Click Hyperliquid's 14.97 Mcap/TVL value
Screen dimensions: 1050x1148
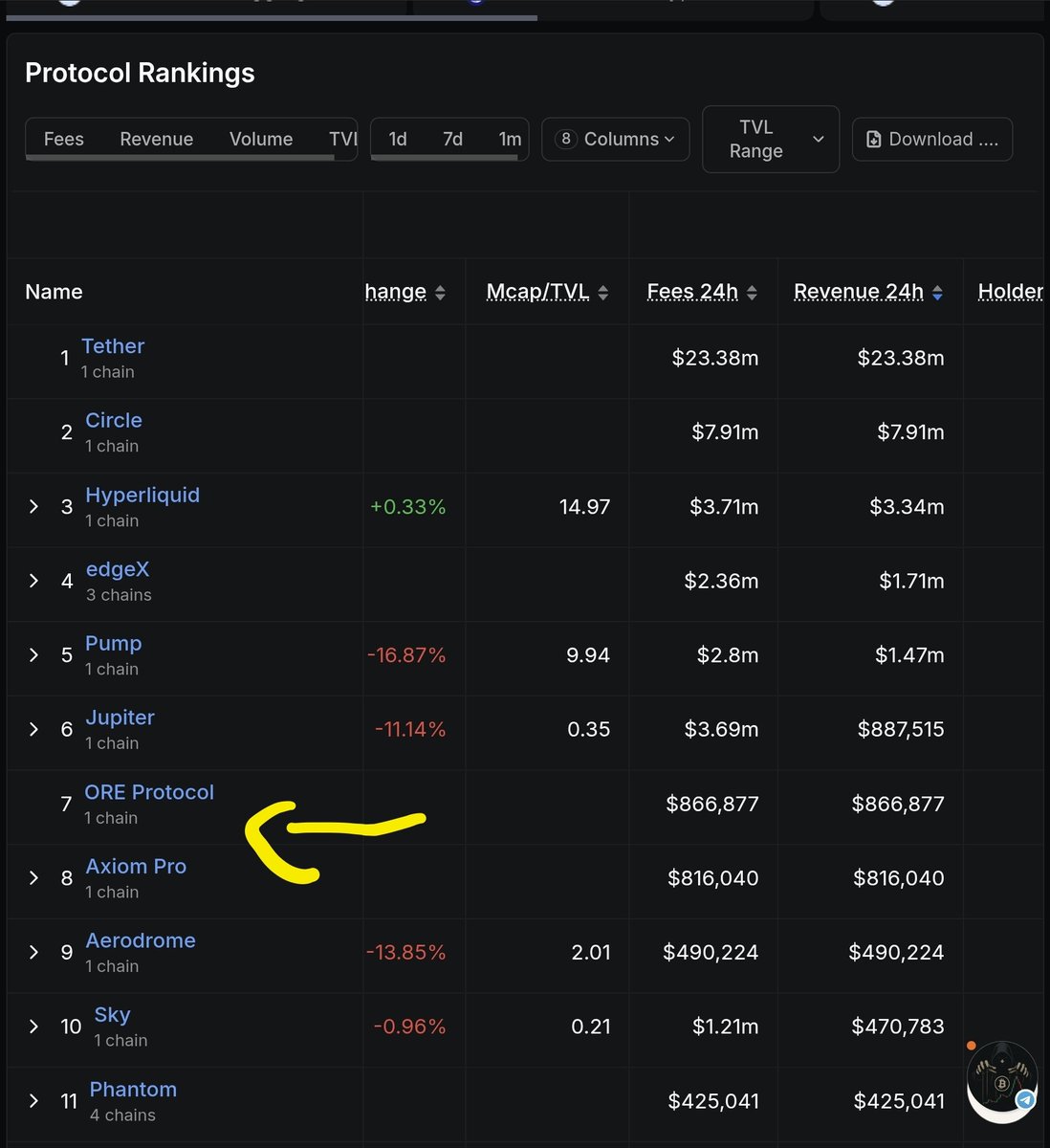[x=584, y=507]
